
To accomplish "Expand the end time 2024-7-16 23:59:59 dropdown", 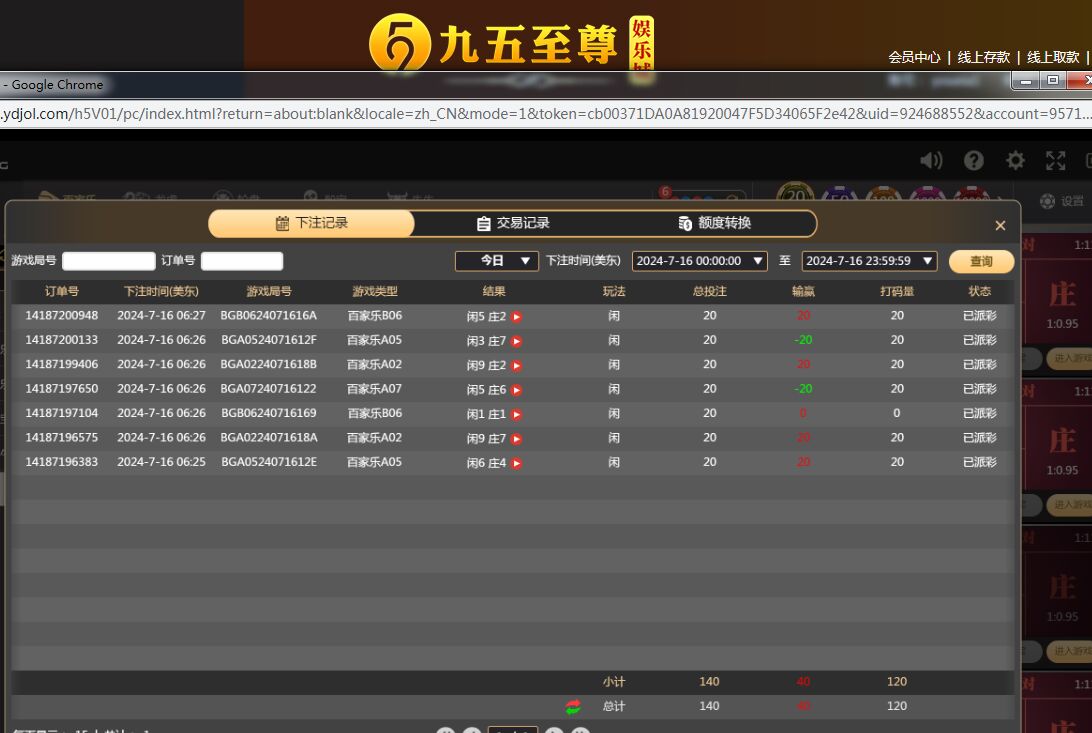I will coord(869,261).
